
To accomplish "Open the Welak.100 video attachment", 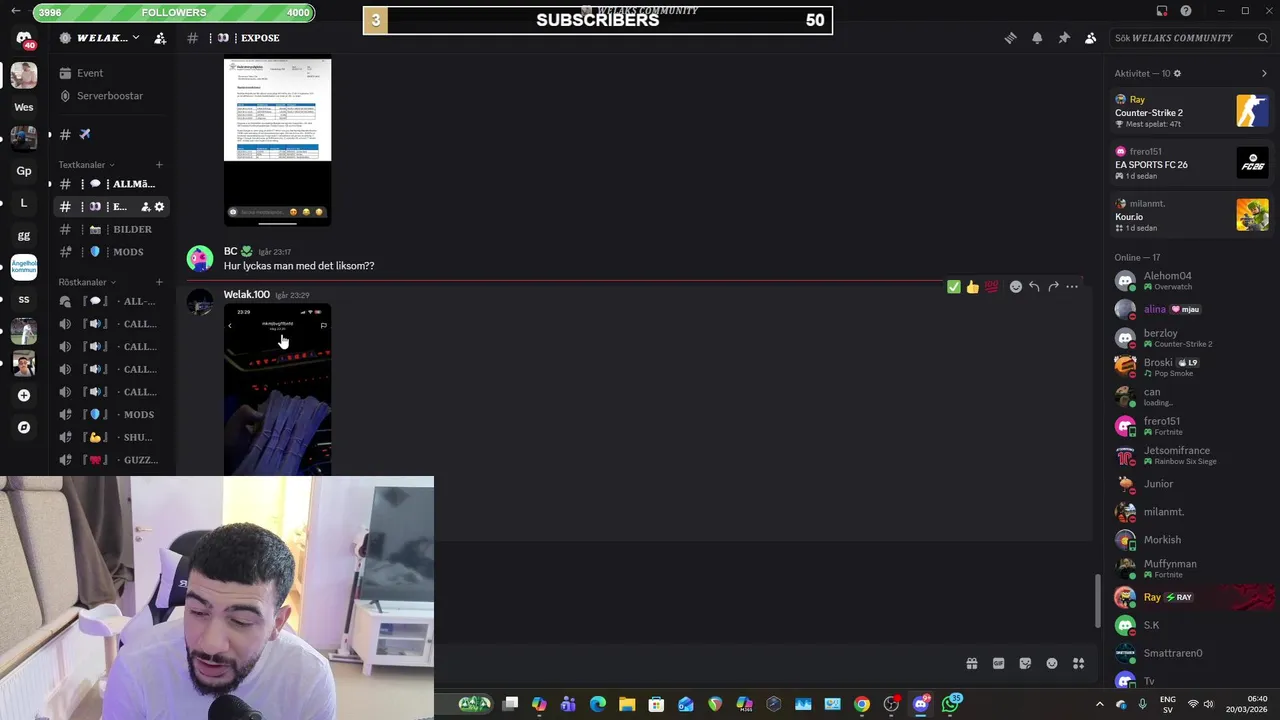I will [x=277, y=390].
